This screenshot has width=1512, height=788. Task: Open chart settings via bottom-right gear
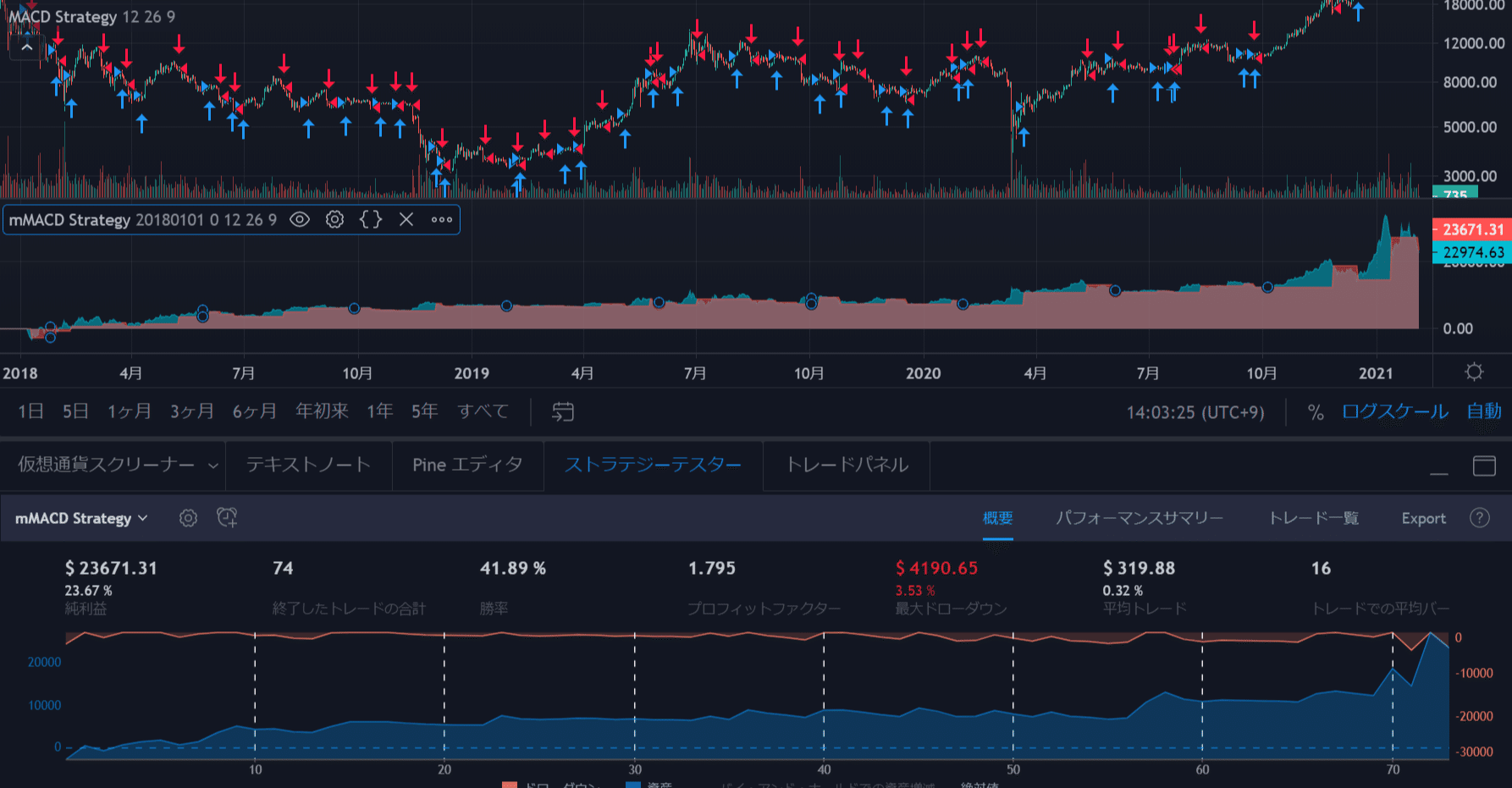tap(1473, 372)
